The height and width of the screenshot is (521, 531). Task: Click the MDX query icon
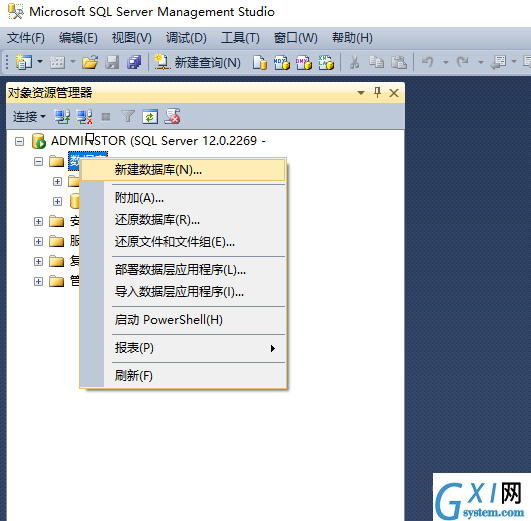[282, 62]
